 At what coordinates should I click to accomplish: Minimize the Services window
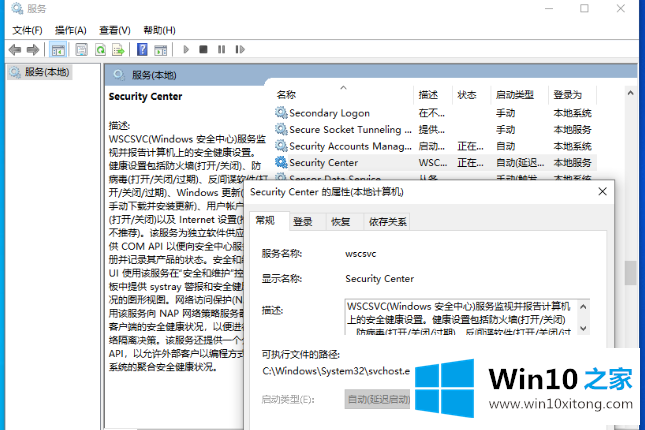[549, 8]
